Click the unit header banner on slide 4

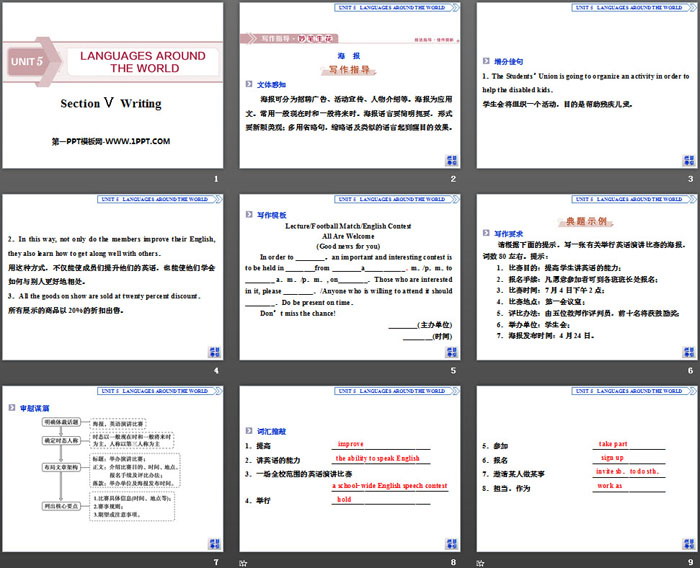pyautogui.click(x=159, y=199)
